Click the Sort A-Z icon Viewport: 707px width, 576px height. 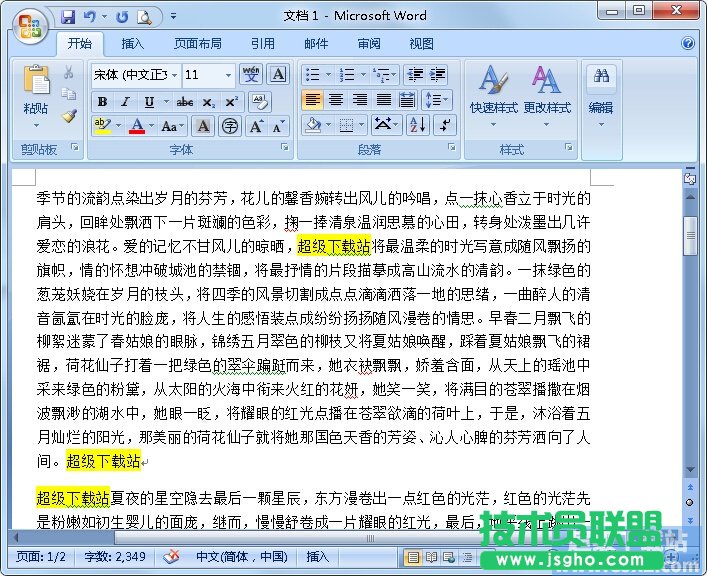[418, 125]
